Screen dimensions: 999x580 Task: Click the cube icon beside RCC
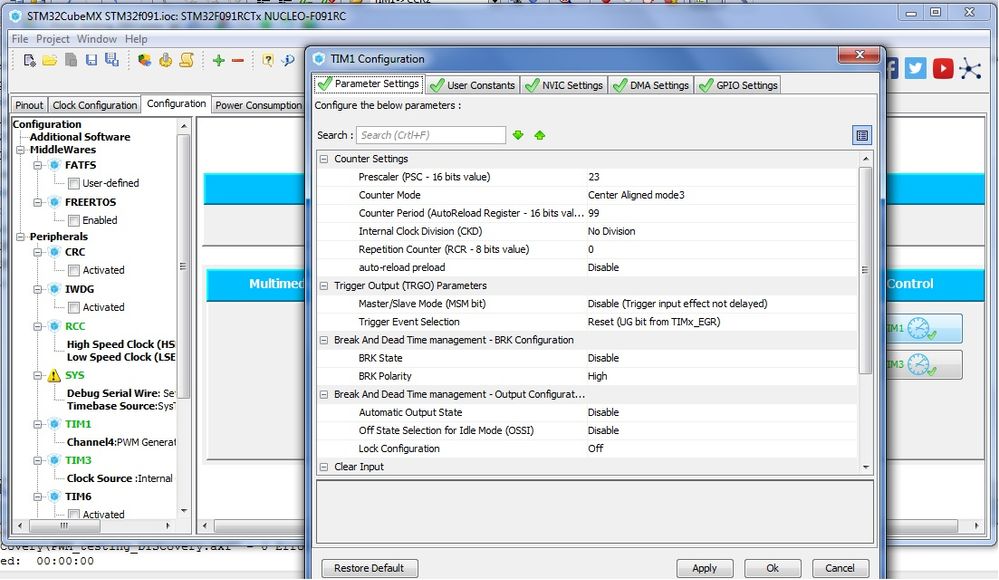pyautogui.click(x=55, y=326)
